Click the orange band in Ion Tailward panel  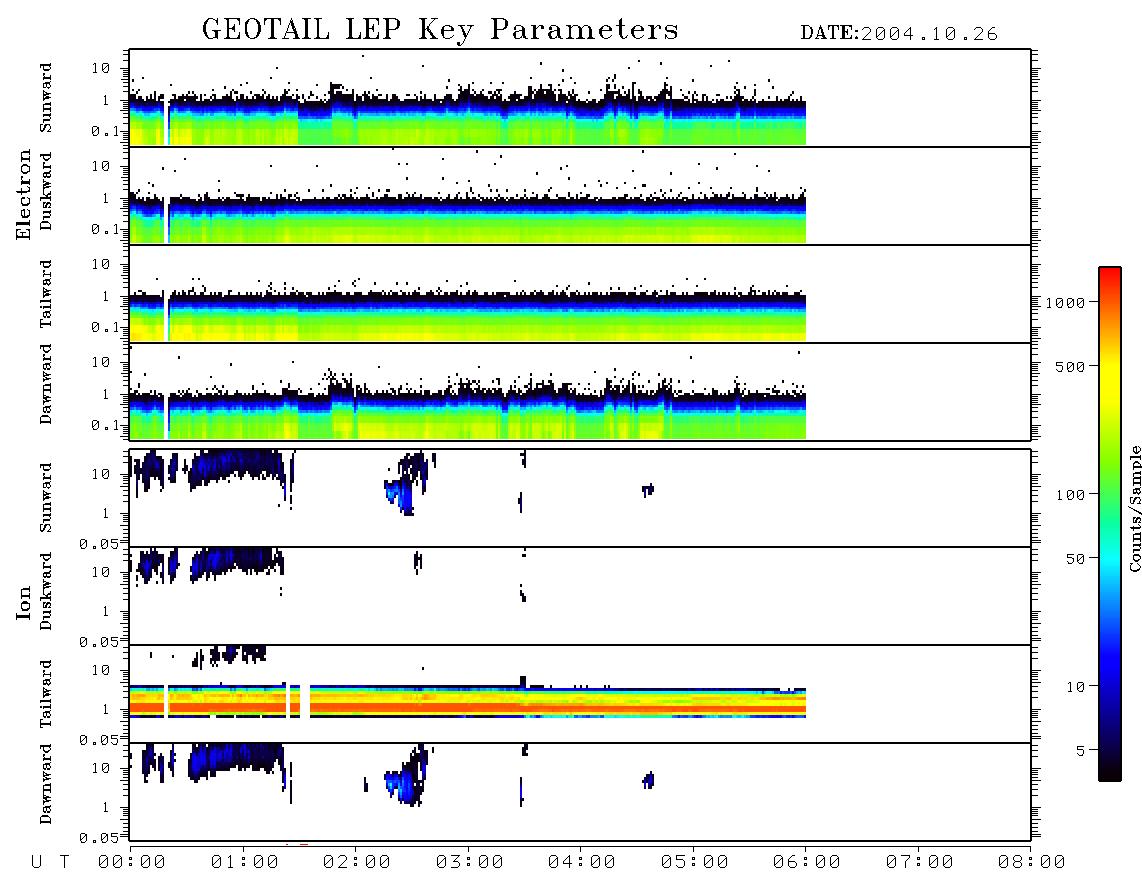click(468, 707)
